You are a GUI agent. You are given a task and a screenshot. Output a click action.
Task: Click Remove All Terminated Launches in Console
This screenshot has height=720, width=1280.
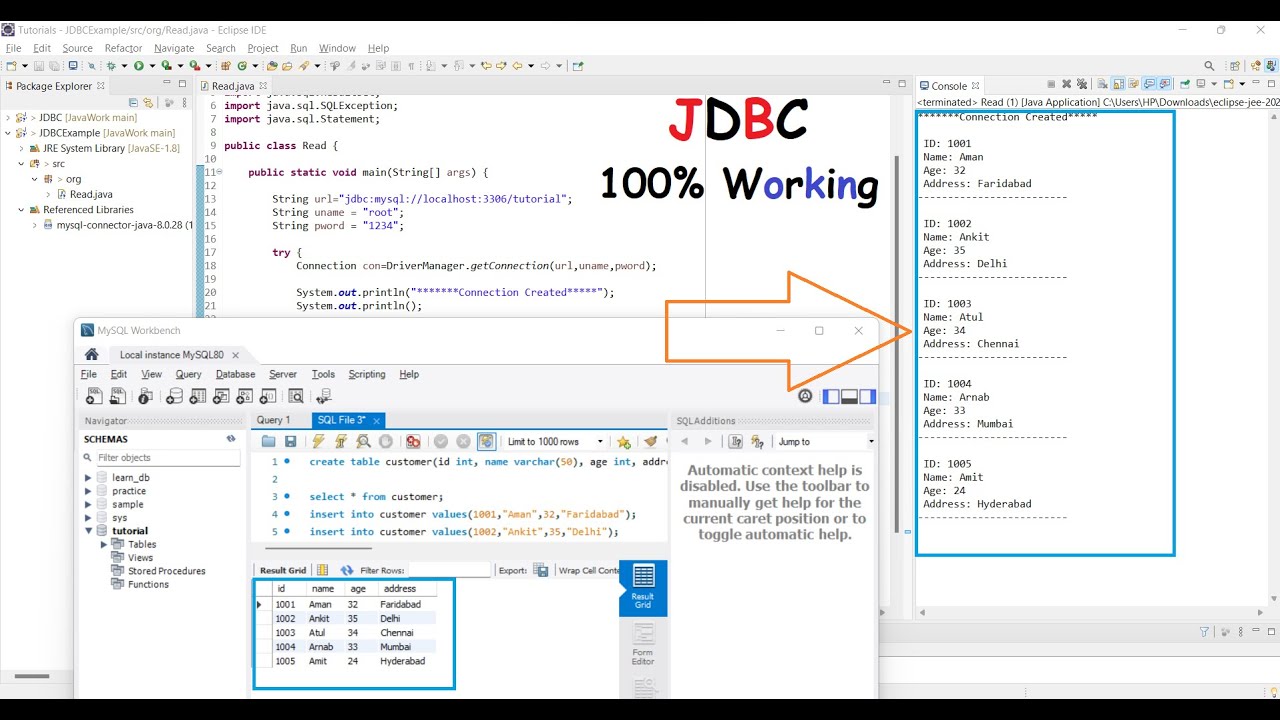point(1082,84)
